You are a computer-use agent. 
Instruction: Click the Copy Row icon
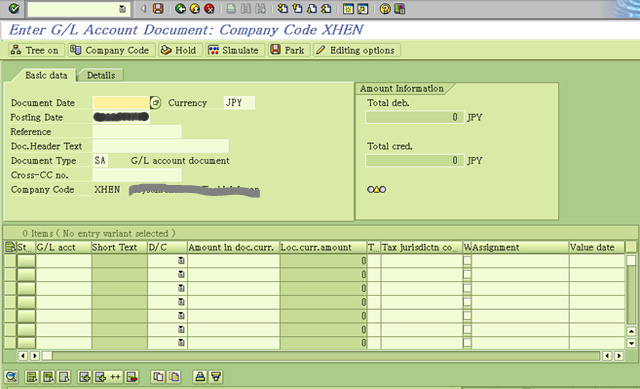coord(158,377)
